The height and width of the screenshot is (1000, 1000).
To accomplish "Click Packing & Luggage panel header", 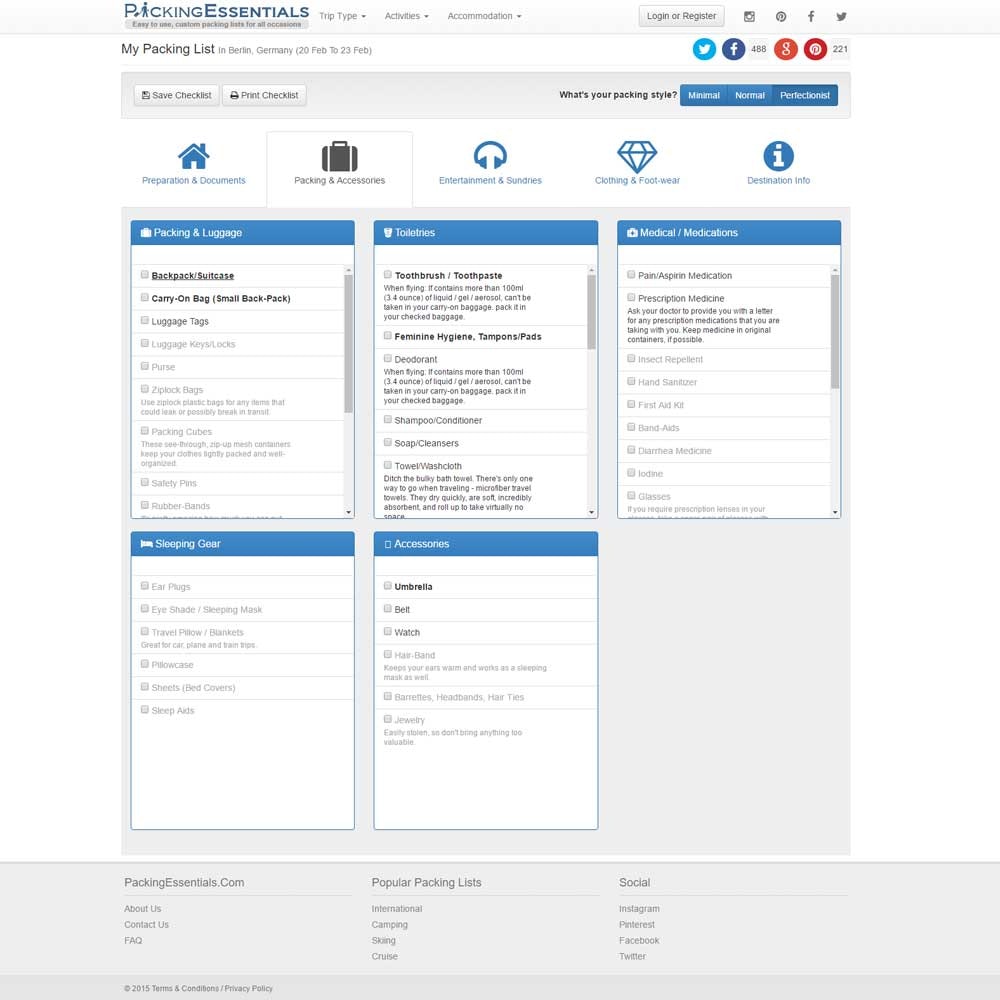I will (242, 233).
